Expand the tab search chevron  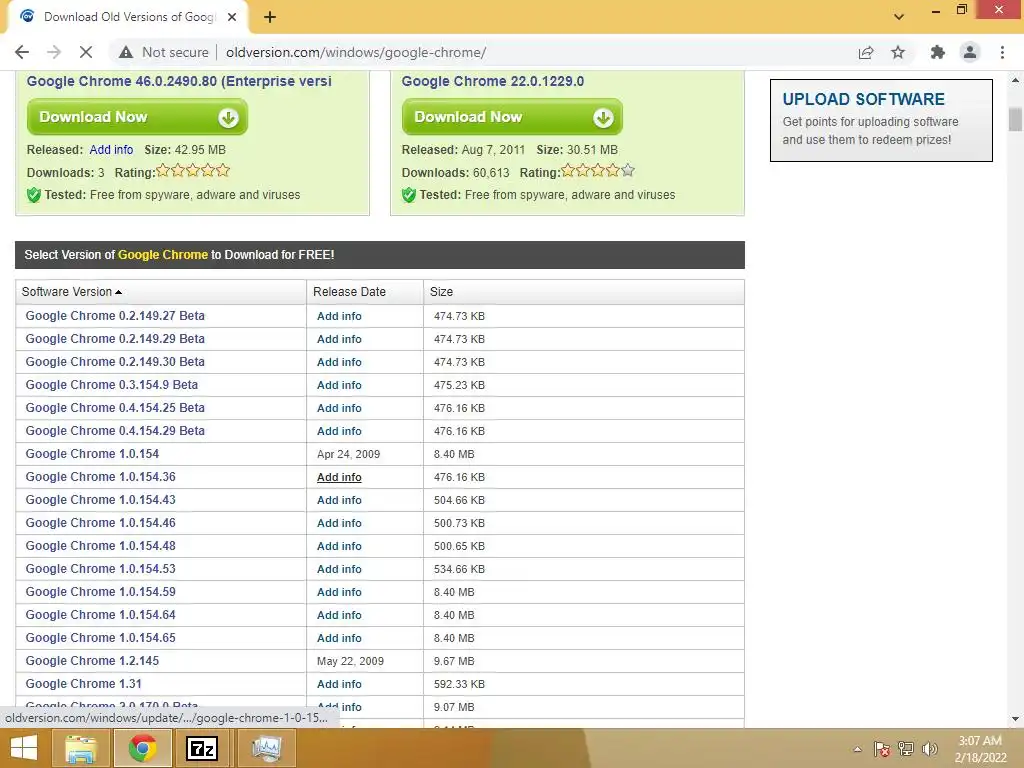coord(899,17)
